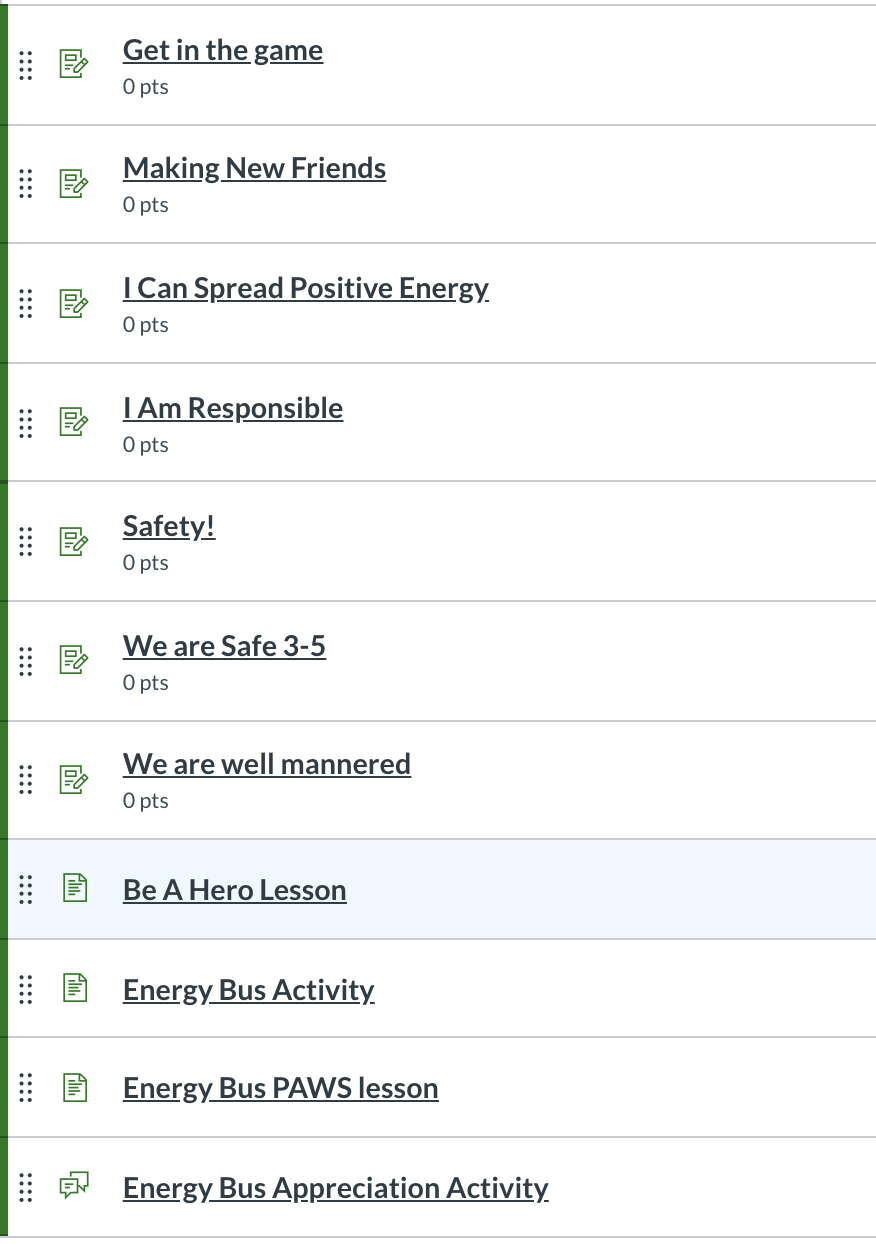Click the assignment icon beside I Am Responsible
The width and height of the screenshot is (876, 1244).
pos(74,422)
